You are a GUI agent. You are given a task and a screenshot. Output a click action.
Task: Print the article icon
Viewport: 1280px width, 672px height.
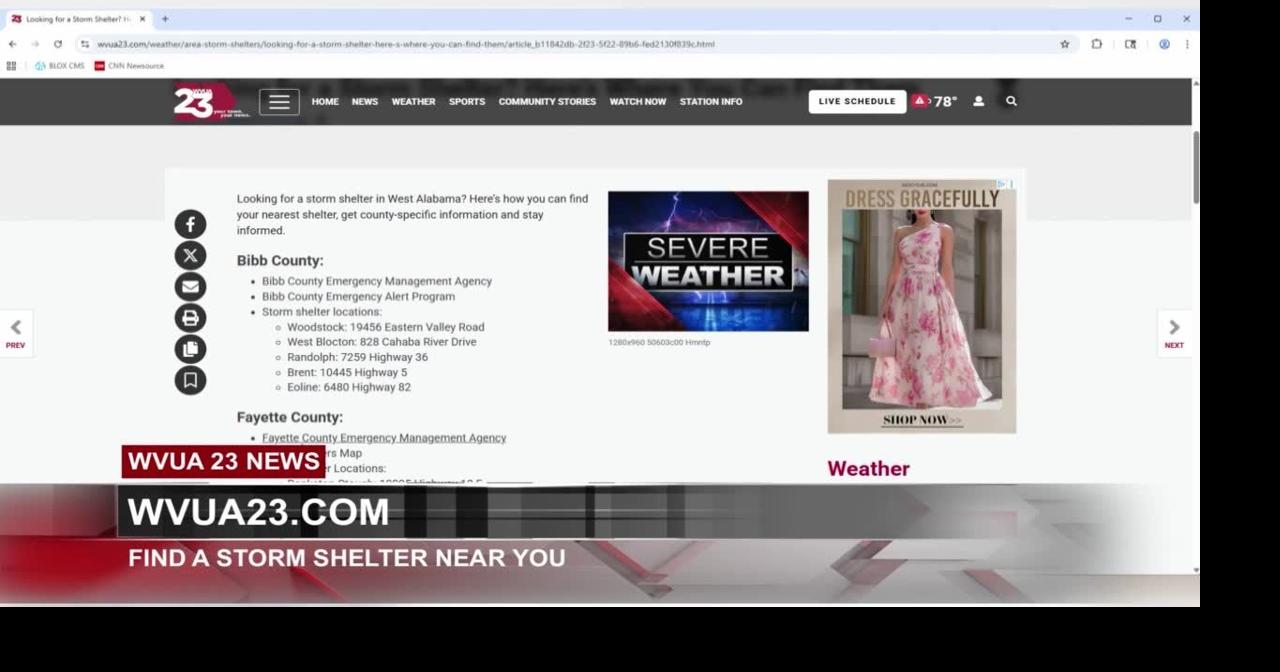click(190, 318)
